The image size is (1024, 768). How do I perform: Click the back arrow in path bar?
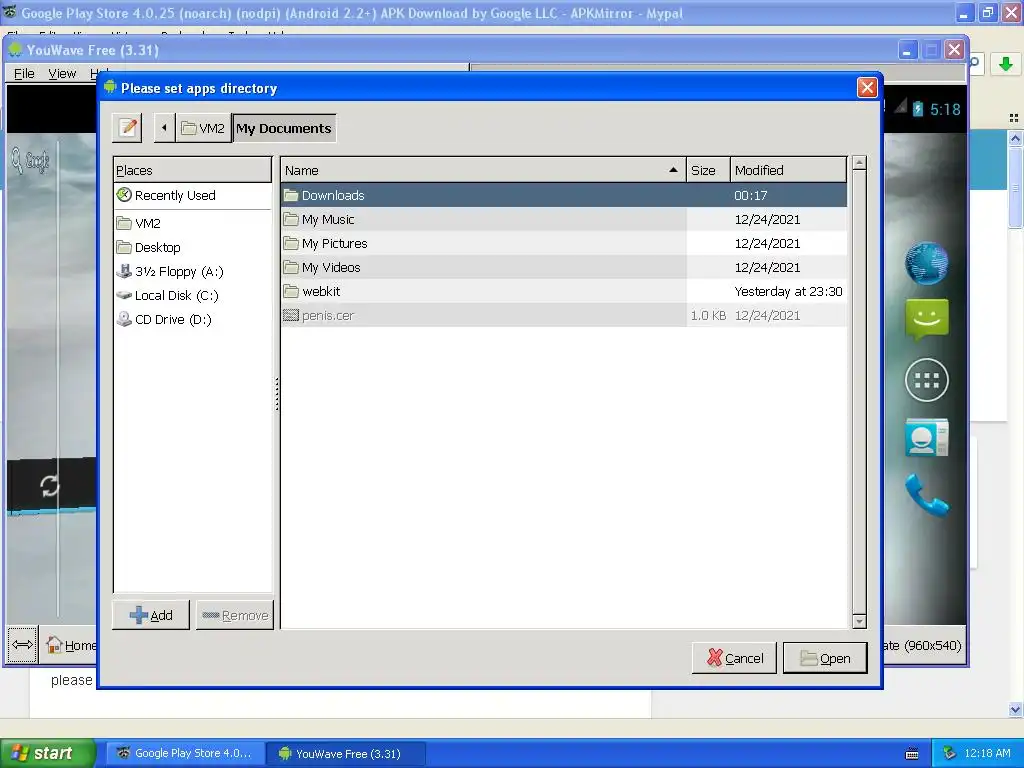click(164, 127)
